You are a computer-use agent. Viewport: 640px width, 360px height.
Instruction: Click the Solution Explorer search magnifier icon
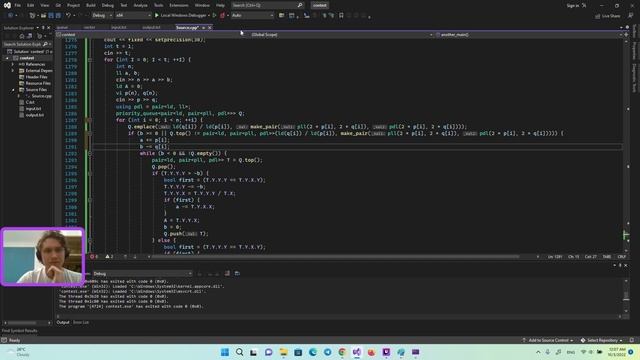tap(45, 44)
